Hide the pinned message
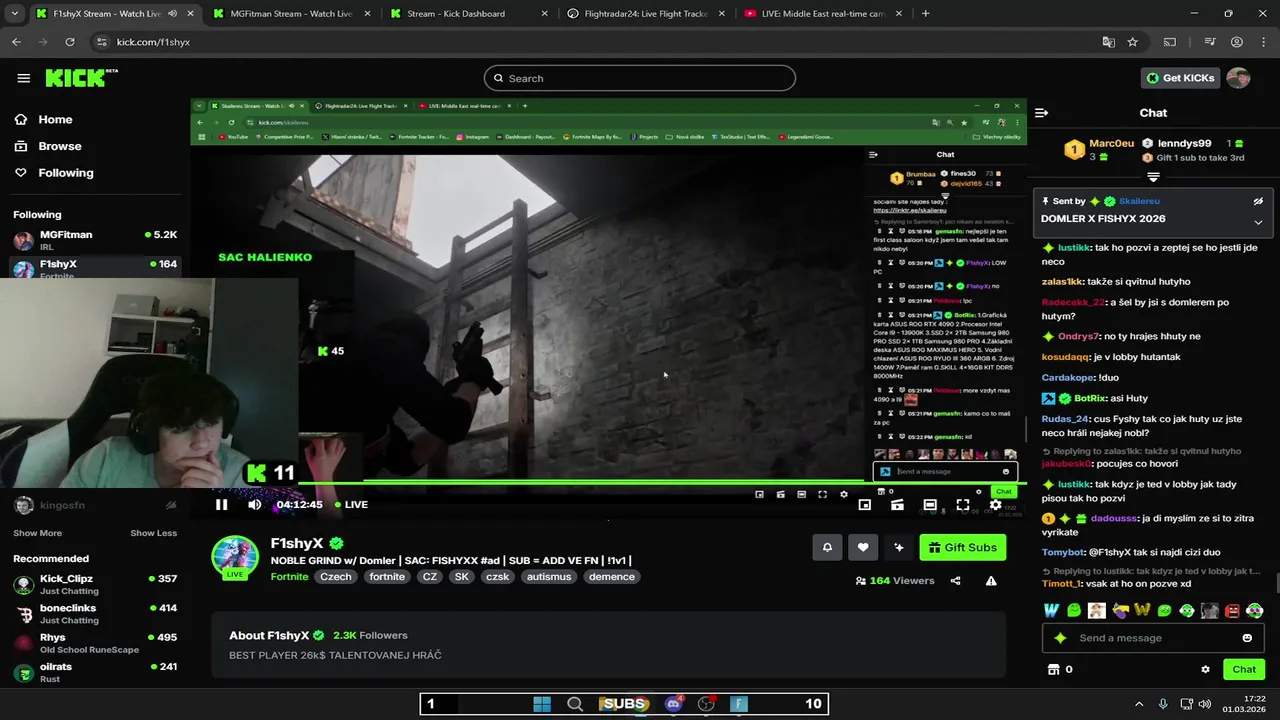Screen dimensions: 1280x720 [1258, 201]
